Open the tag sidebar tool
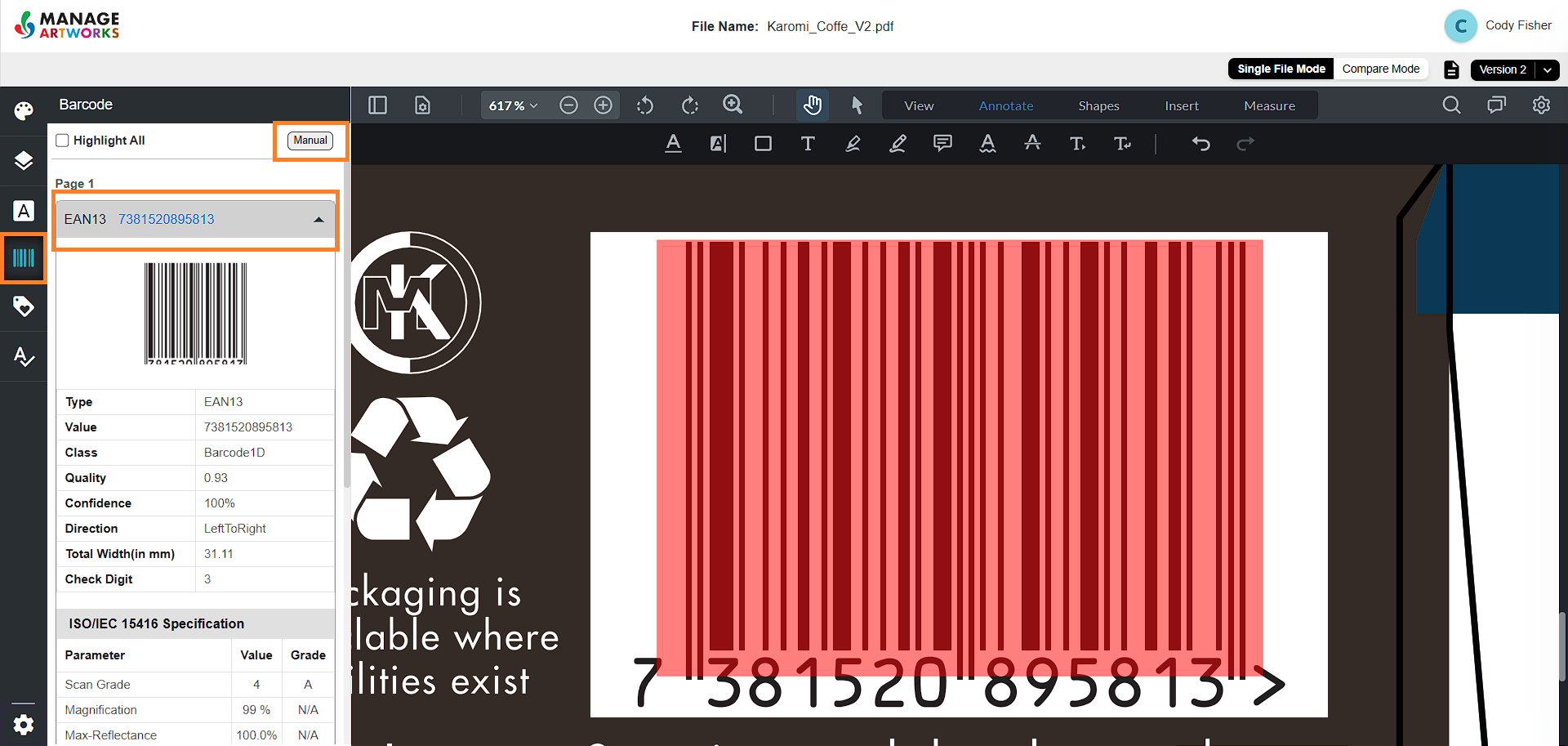Screen dimensions: 1568x746 point(24,307)
